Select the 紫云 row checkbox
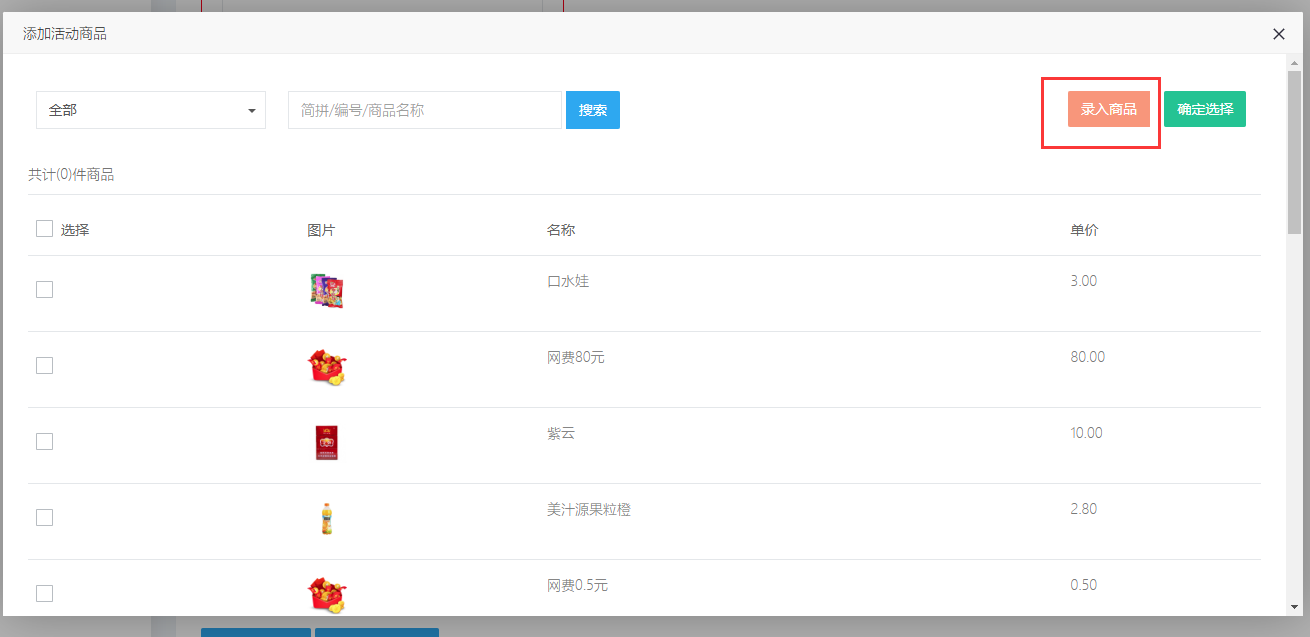 pos(44,441)
